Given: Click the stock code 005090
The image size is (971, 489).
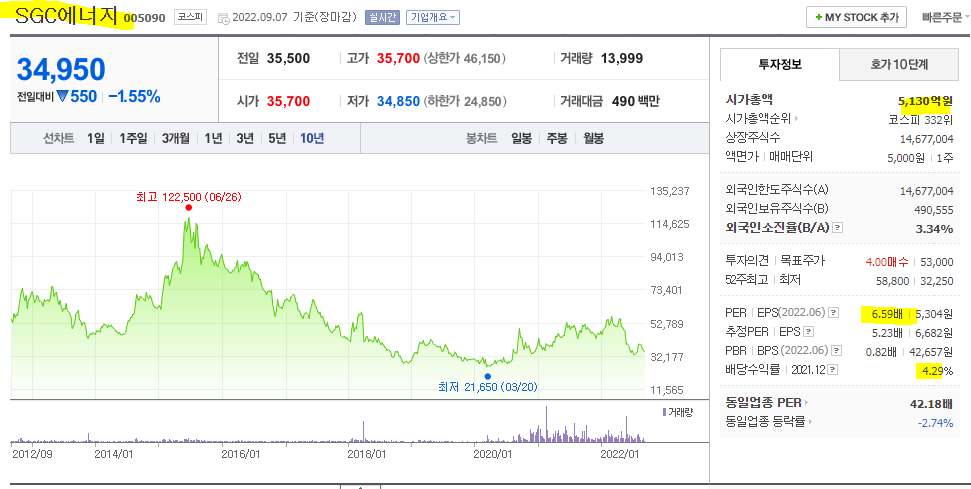Looking at the screenshot, I should [x=145, y=18].
